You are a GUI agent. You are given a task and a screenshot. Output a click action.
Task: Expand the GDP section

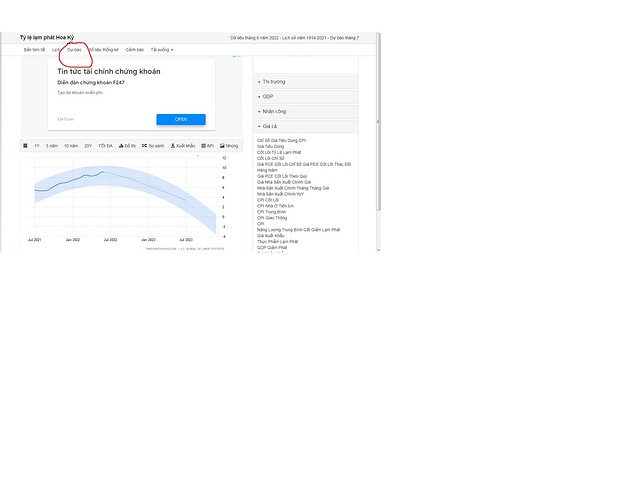pos(268,96)
